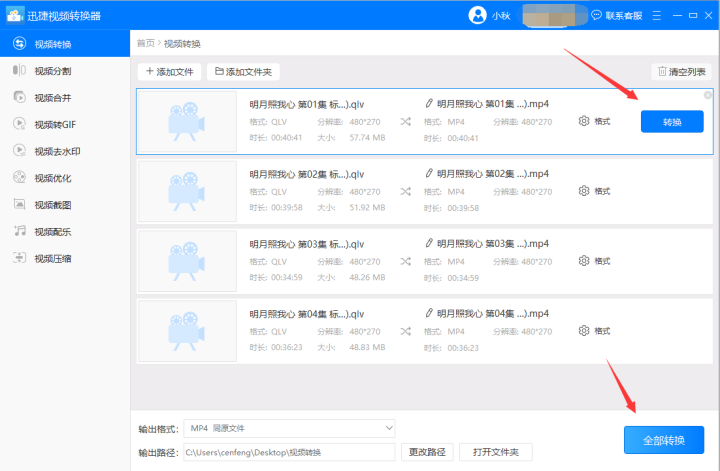Click the source filename 明月照我心 第01集 标...).qlv
Image resolution: width=720 pixels, height=471 pixels.
pyautogui.click(x=307, y=104)
